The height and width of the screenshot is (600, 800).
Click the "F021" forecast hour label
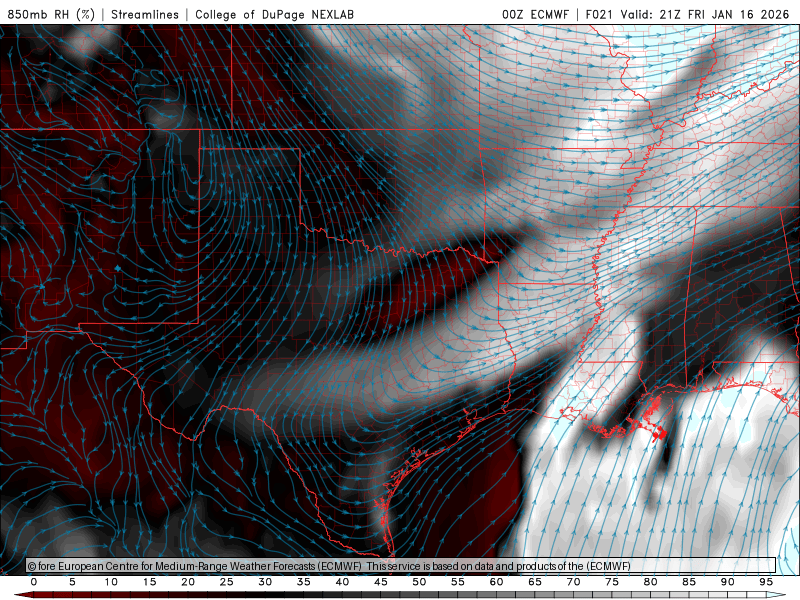[599, 14]
